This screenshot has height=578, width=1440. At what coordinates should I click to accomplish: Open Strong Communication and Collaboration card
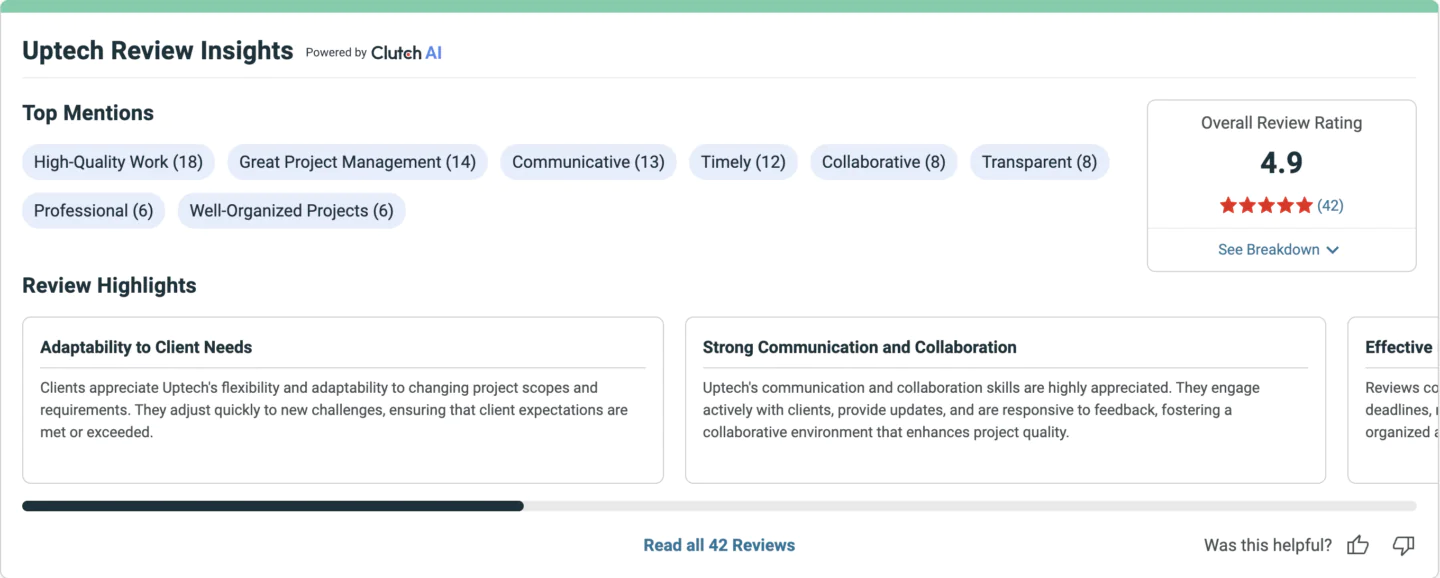pyautogui.click(x=1005, y=400)
